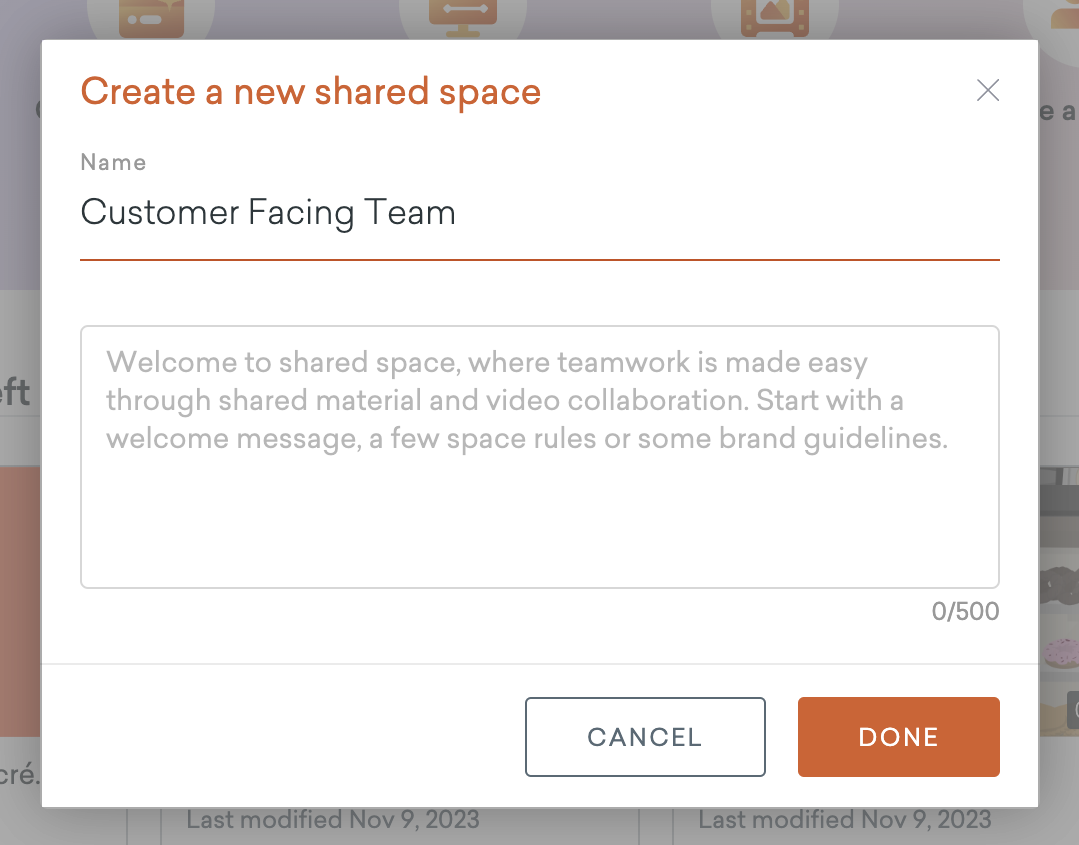Click the word "Team" in the Name field
This screenshot has height=845, width=1079.
pyautogui.click(x=411, y=213)
